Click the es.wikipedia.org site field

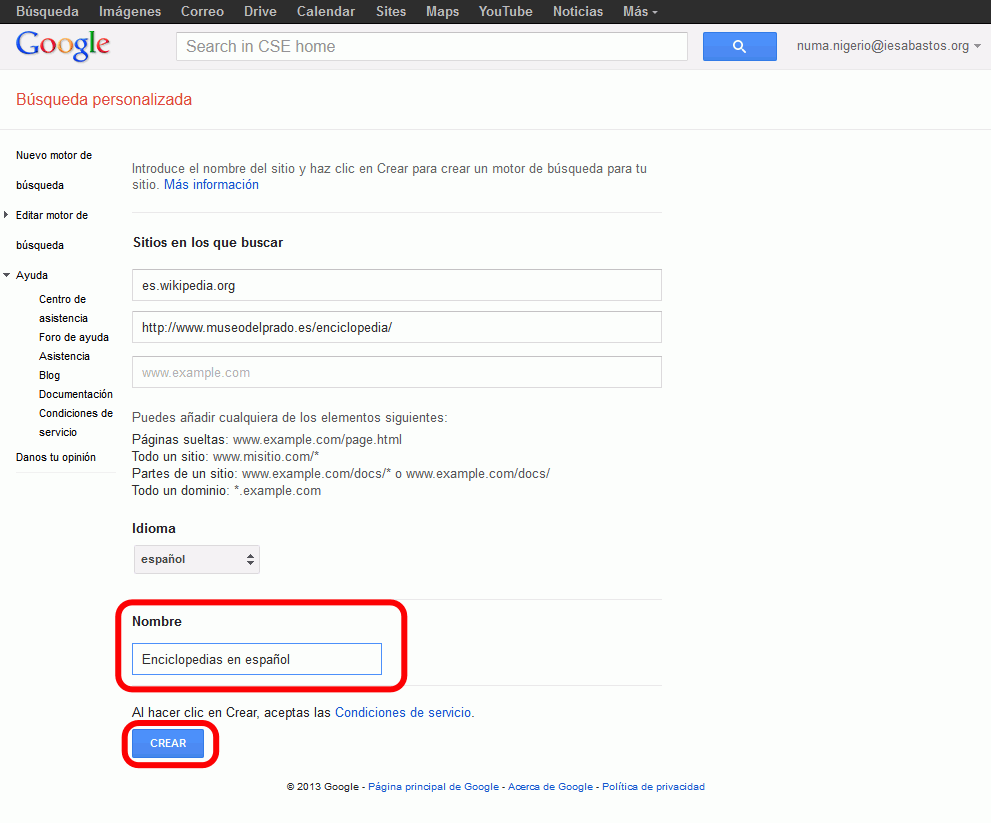click(397, 285)
